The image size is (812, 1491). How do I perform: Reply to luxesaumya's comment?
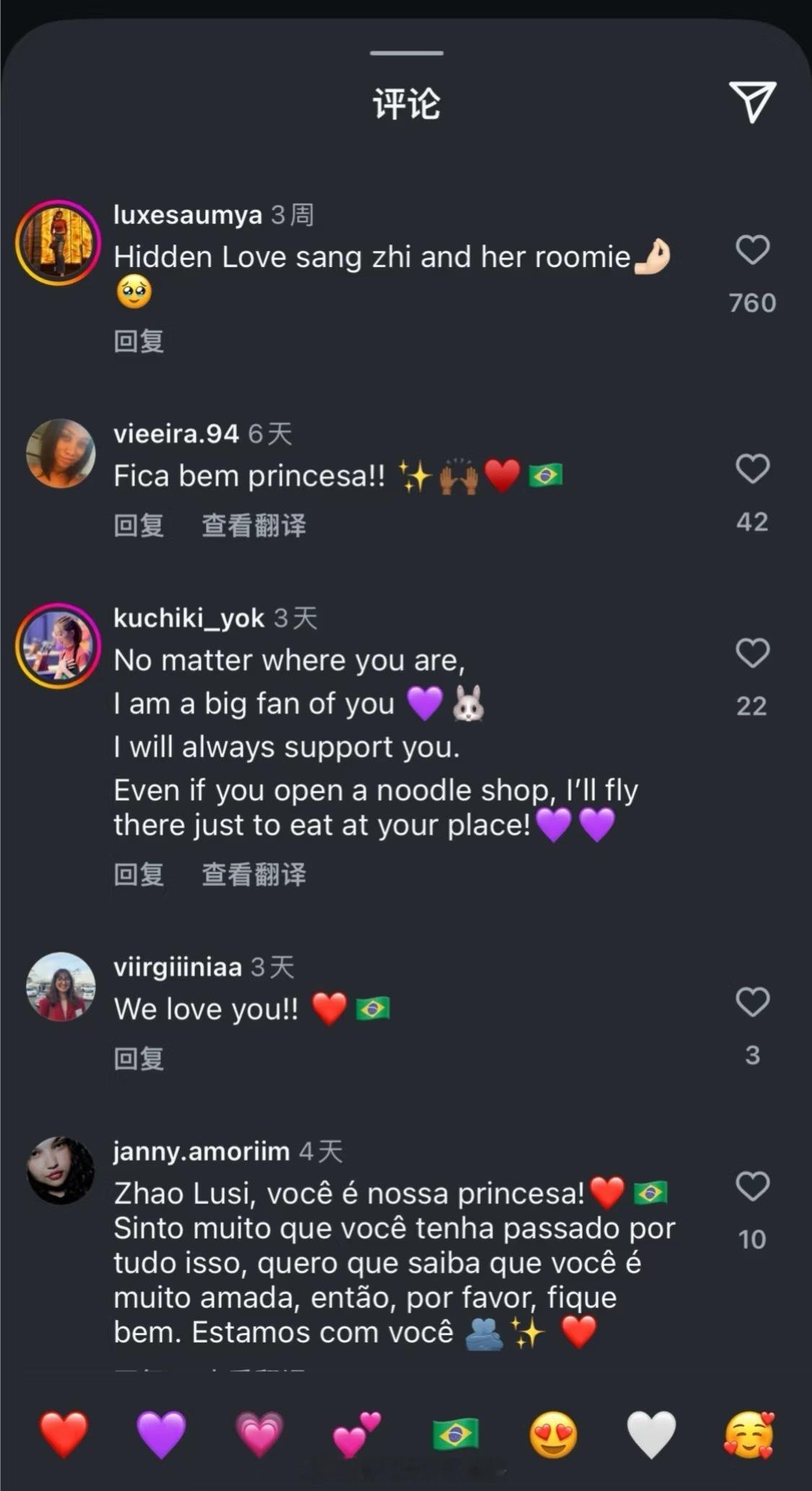[138, 341]
